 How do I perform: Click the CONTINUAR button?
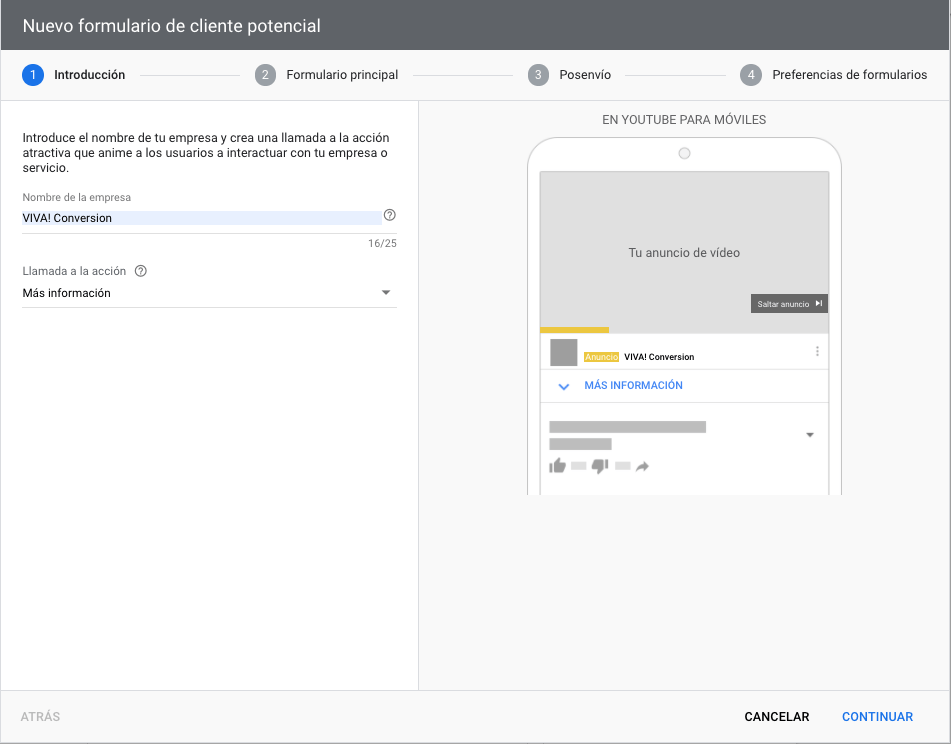point(877,717)
